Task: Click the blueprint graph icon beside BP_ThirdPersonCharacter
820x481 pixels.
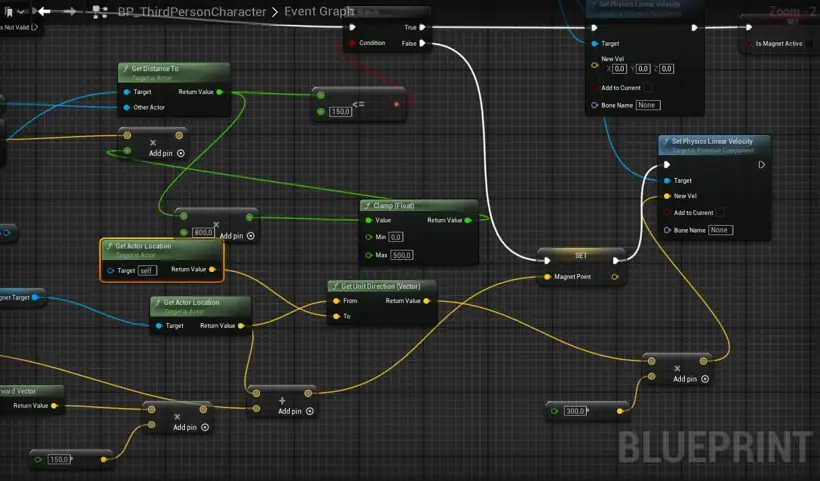Action: [100, 12]
